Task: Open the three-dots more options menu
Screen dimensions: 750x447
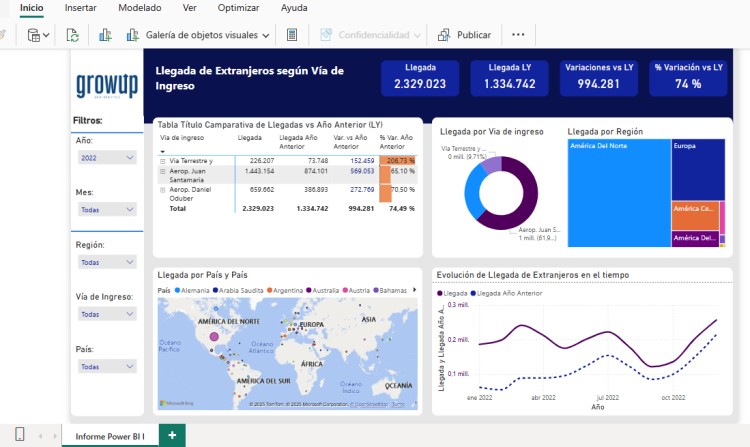Action: coord(518,34)
